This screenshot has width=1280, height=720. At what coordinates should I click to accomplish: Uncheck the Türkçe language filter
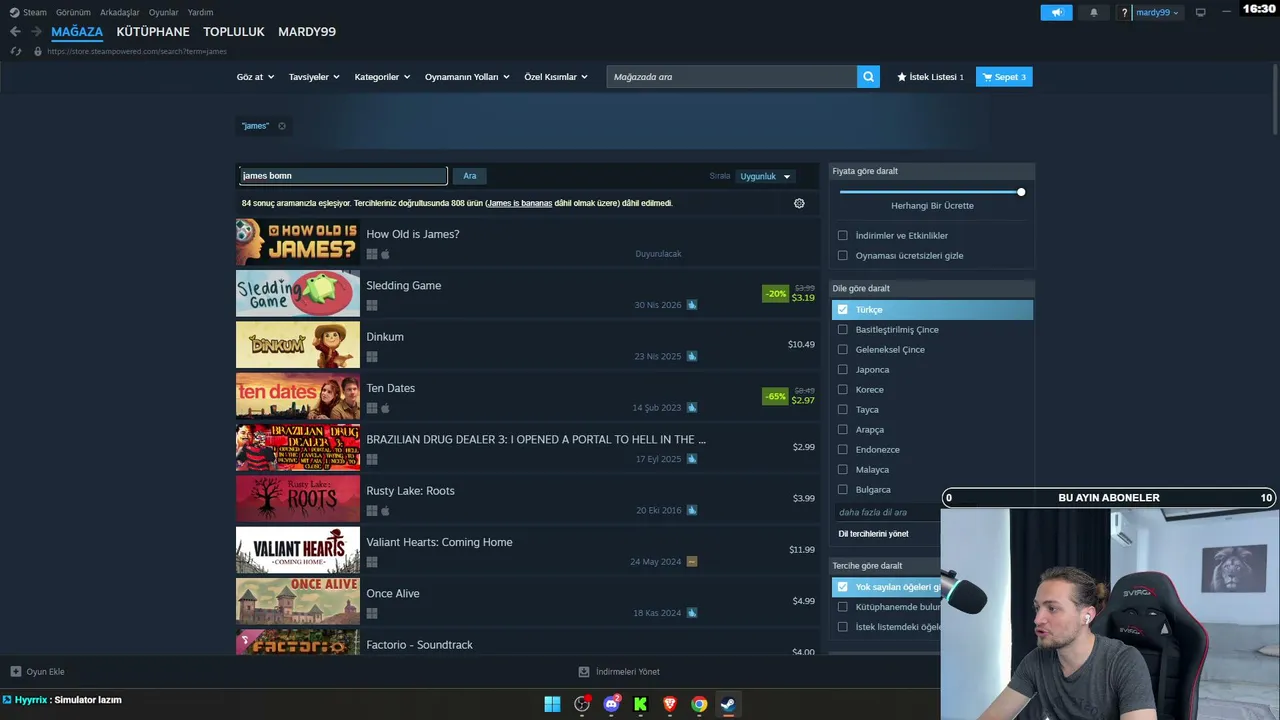tap(843, 310)
